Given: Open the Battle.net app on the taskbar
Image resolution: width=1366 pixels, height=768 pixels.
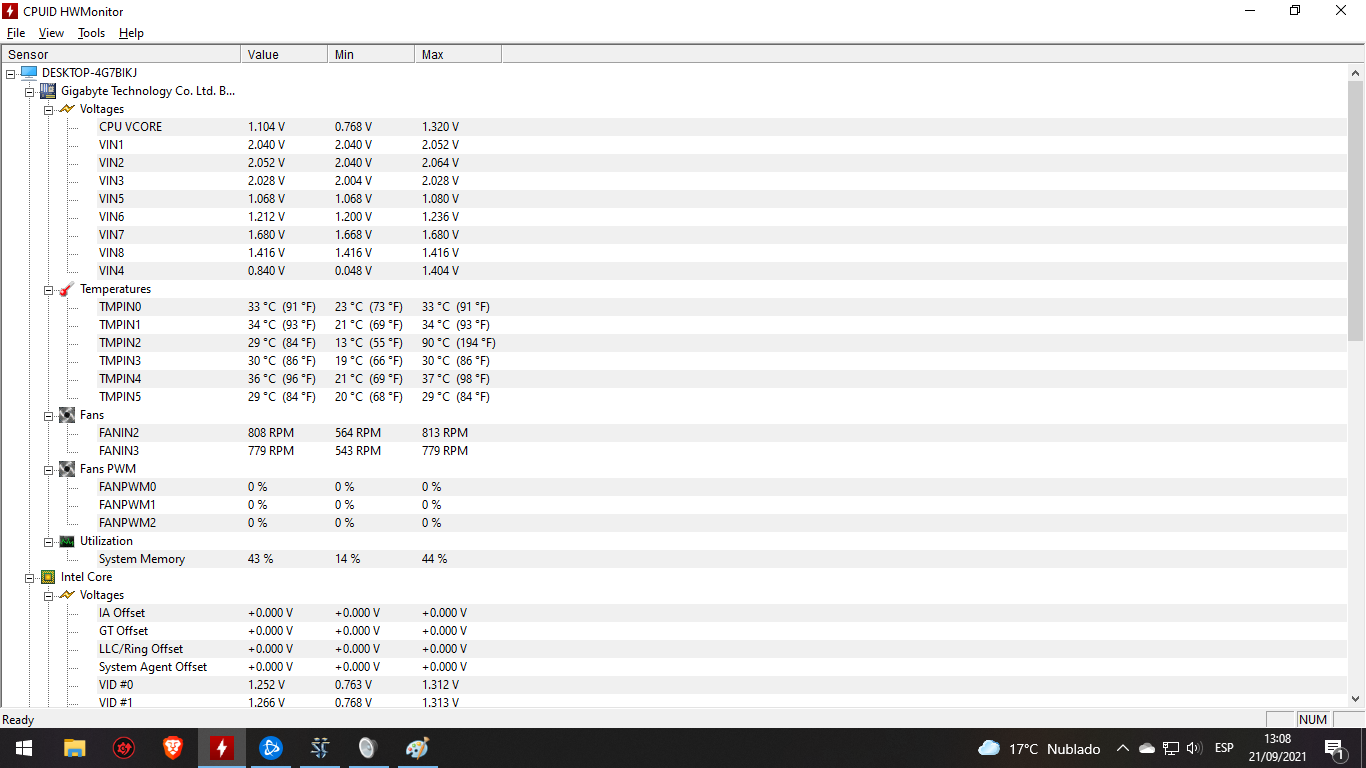Looking at the screenshot, I should tap(271, 748).
